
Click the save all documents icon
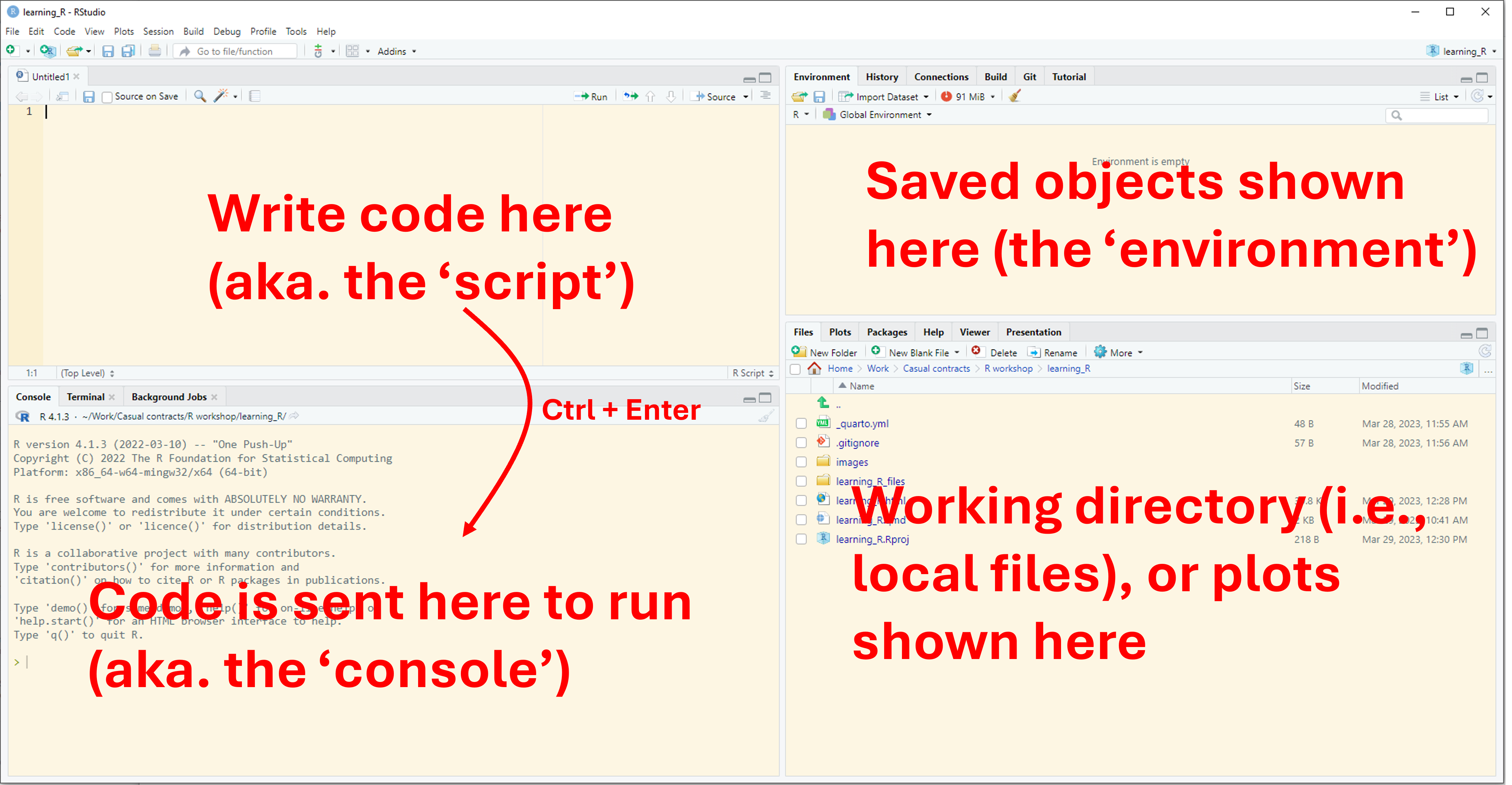(x=128, y=51)
